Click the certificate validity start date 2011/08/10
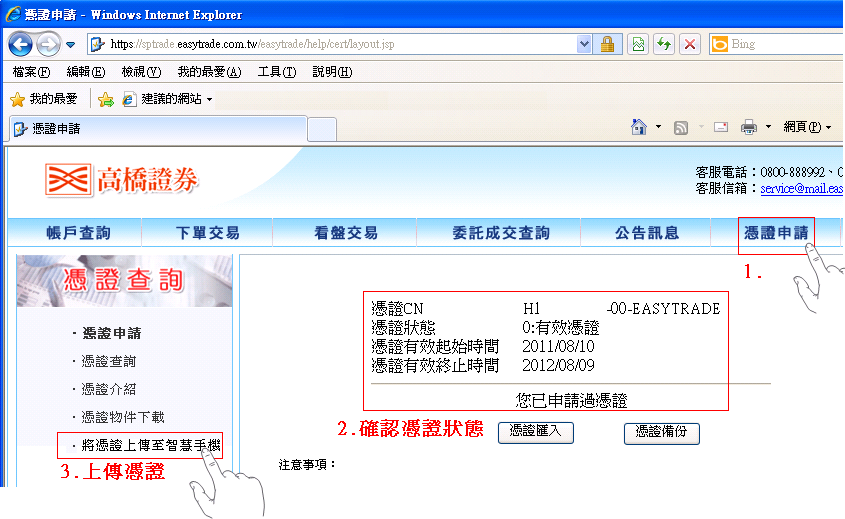 click(558, 347)
